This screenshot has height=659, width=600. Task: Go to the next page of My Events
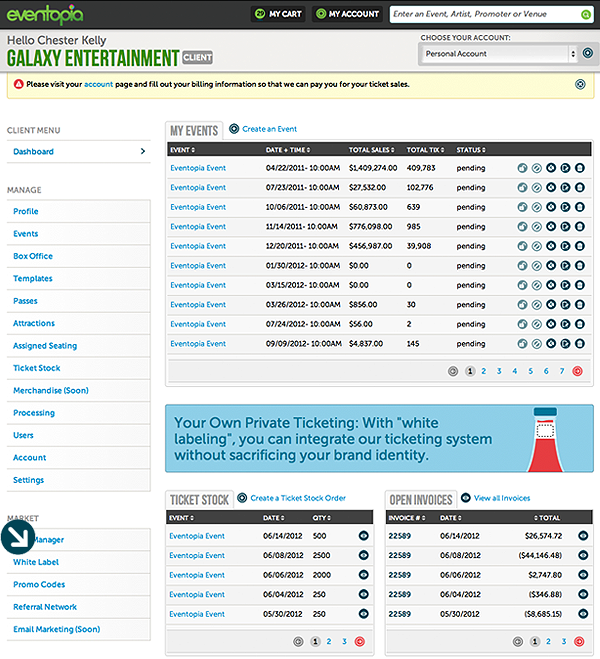578,371
